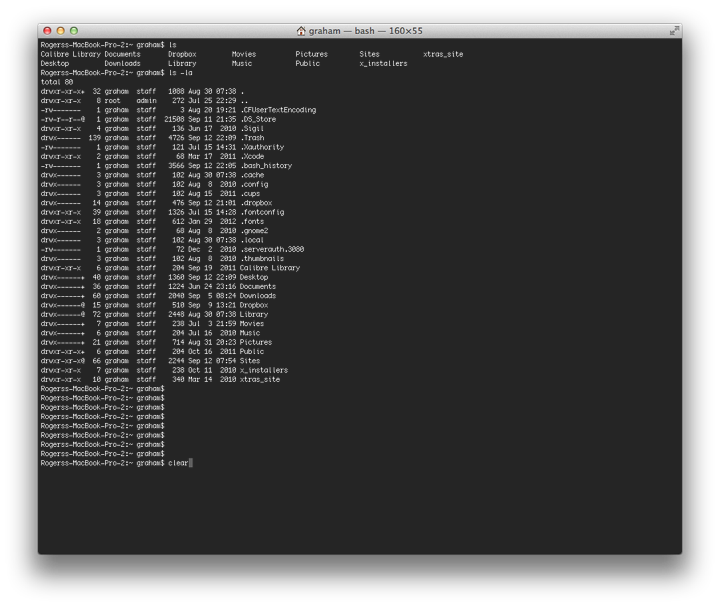This screenshot has width=720, height=607.
Task: Click the red close window button
Action: [x=47, y=31]
